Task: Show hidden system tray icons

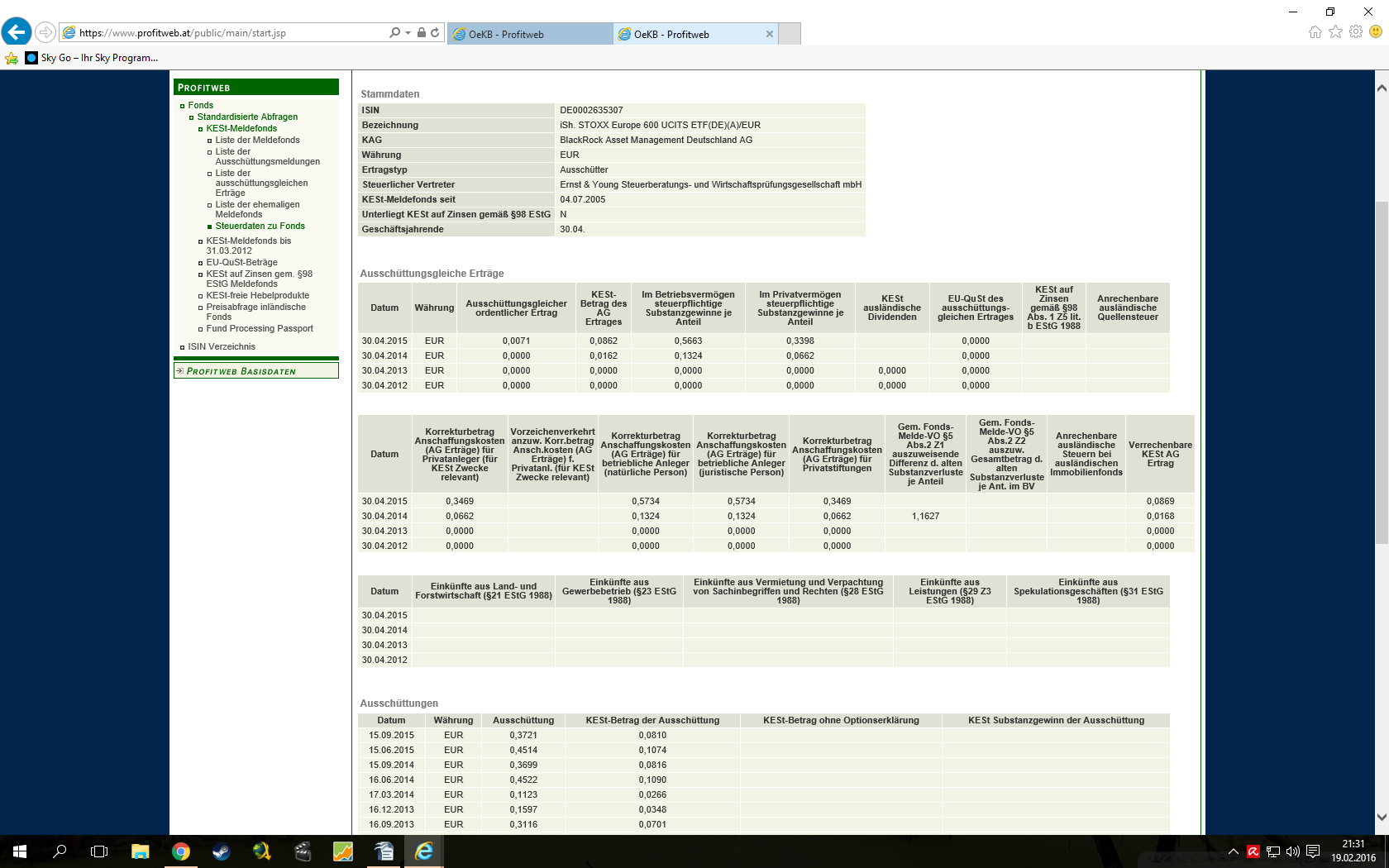Action: click(1234, 851)
